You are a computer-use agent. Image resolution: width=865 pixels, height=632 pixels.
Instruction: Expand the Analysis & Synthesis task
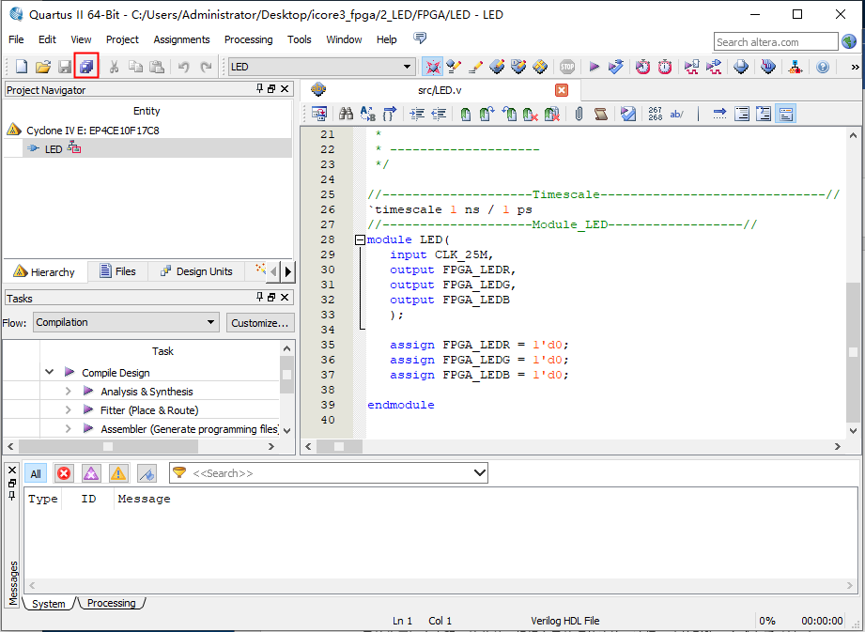click(x=68, y=392)
